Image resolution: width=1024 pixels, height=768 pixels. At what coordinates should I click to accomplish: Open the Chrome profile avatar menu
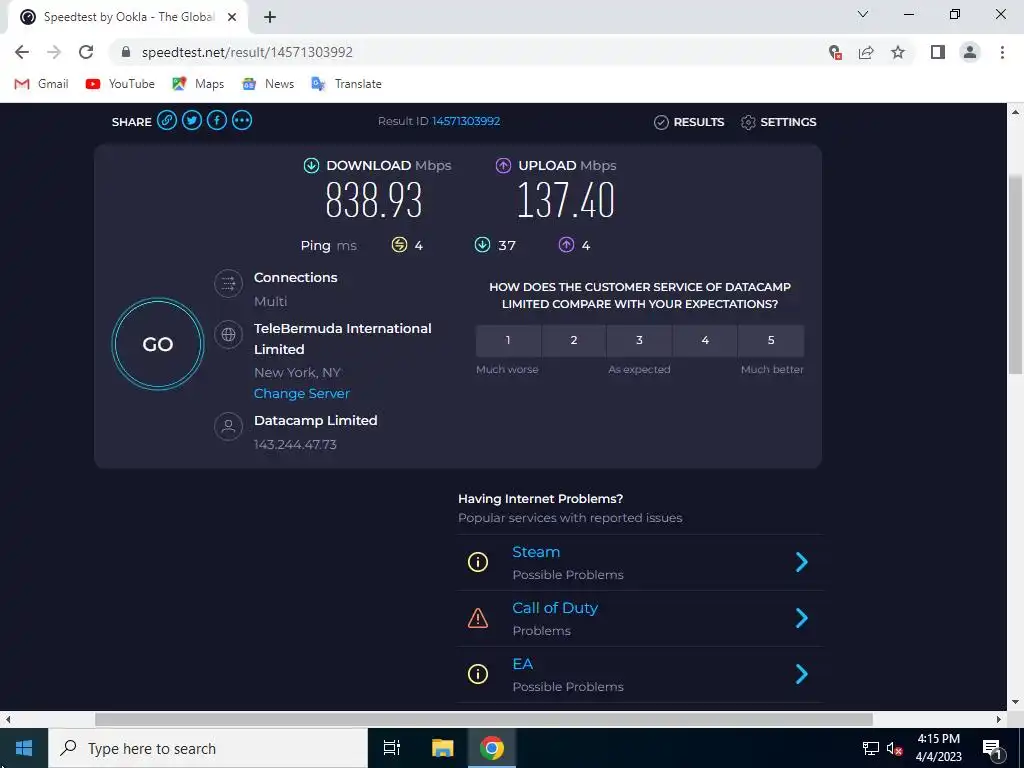tap(970, 52)
